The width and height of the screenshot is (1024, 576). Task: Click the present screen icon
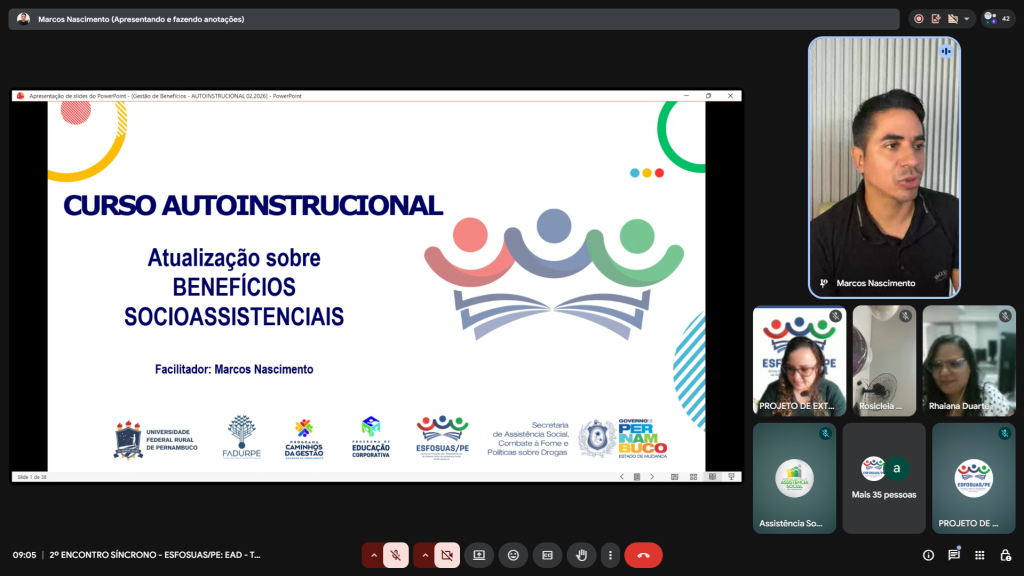coord(479,555)
